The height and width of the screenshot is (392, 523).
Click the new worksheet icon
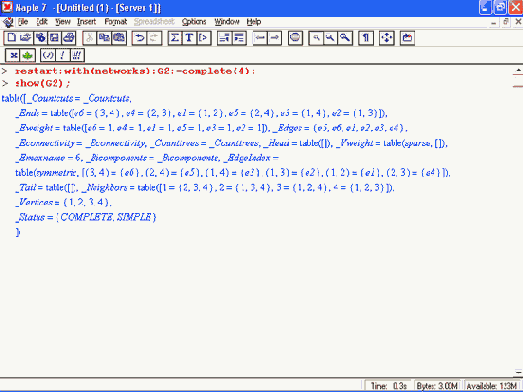[x=12, y=38]
